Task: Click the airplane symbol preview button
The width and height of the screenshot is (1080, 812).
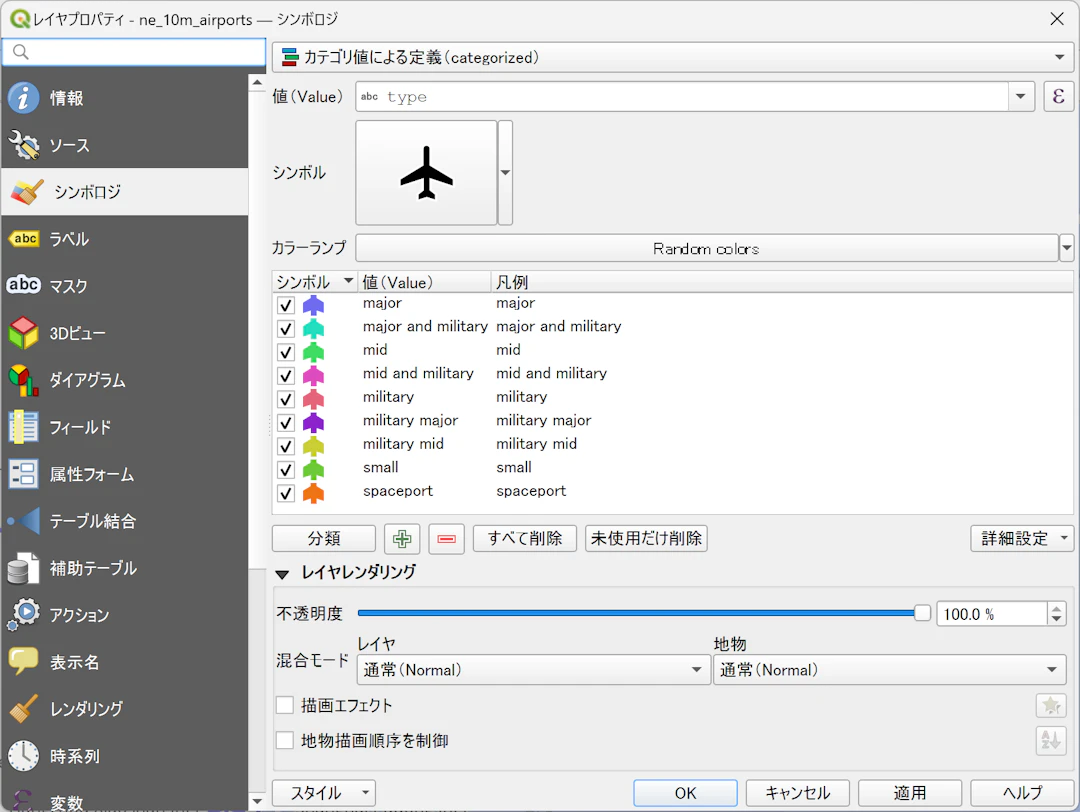Action: (x=426, y=173)
